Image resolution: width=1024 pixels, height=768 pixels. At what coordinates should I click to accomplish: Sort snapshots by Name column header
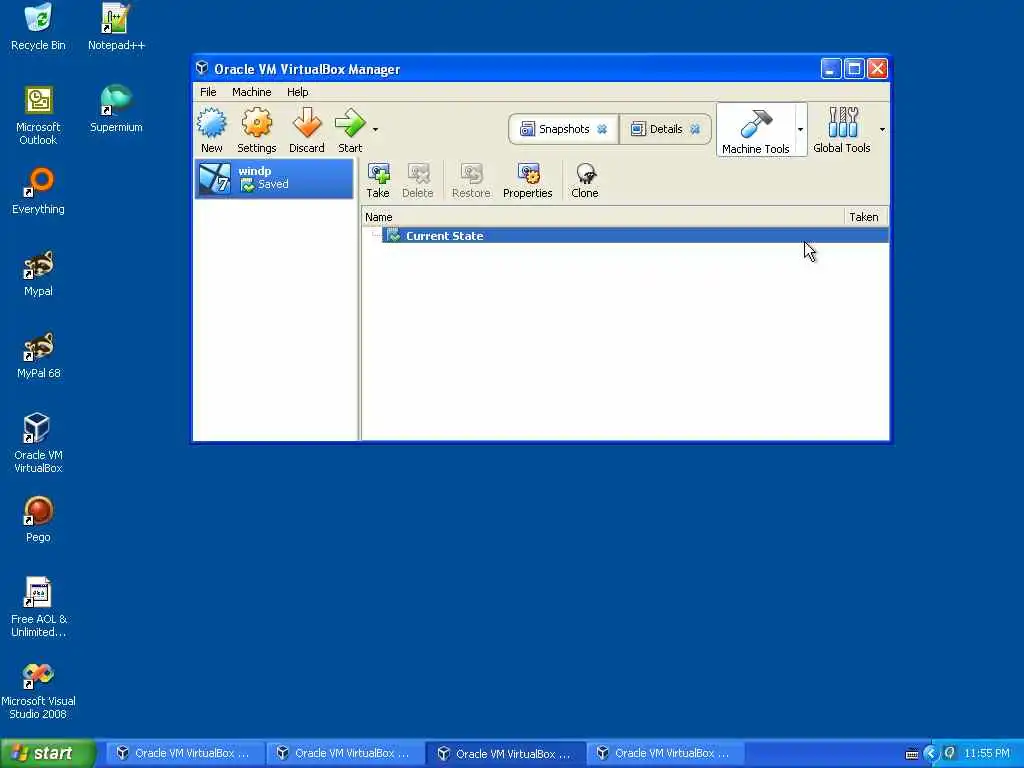point(603,217)
